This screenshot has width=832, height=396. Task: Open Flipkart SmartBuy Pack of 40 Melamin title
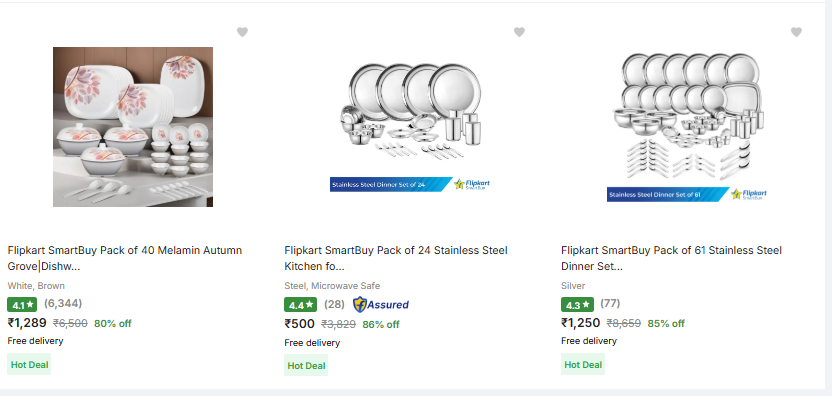pos(125,258)
